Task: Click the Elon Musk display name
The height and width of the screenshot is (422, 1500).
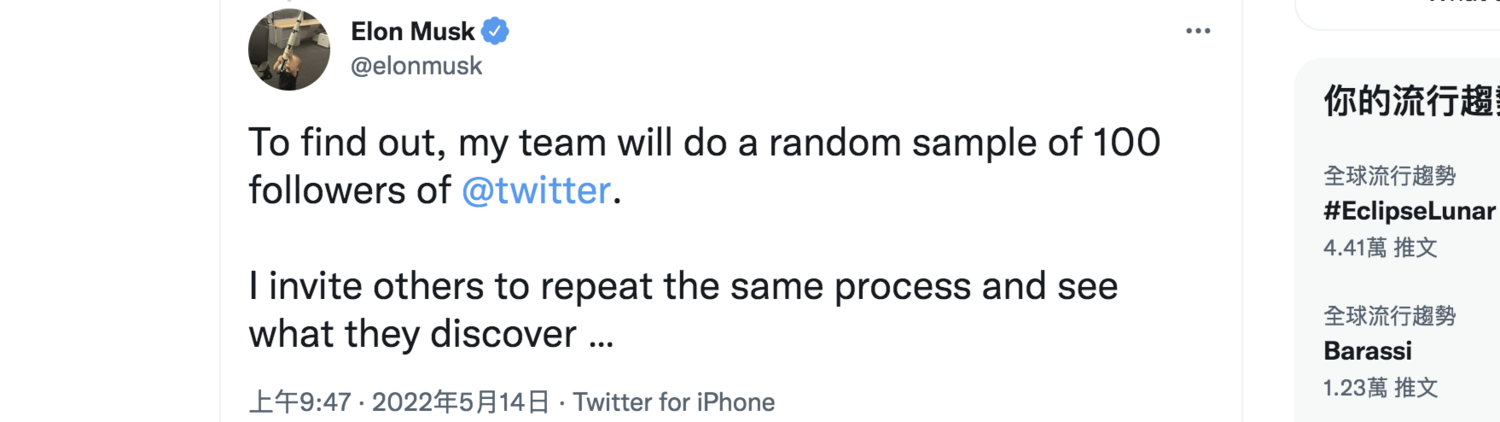Action: [413, 32]
